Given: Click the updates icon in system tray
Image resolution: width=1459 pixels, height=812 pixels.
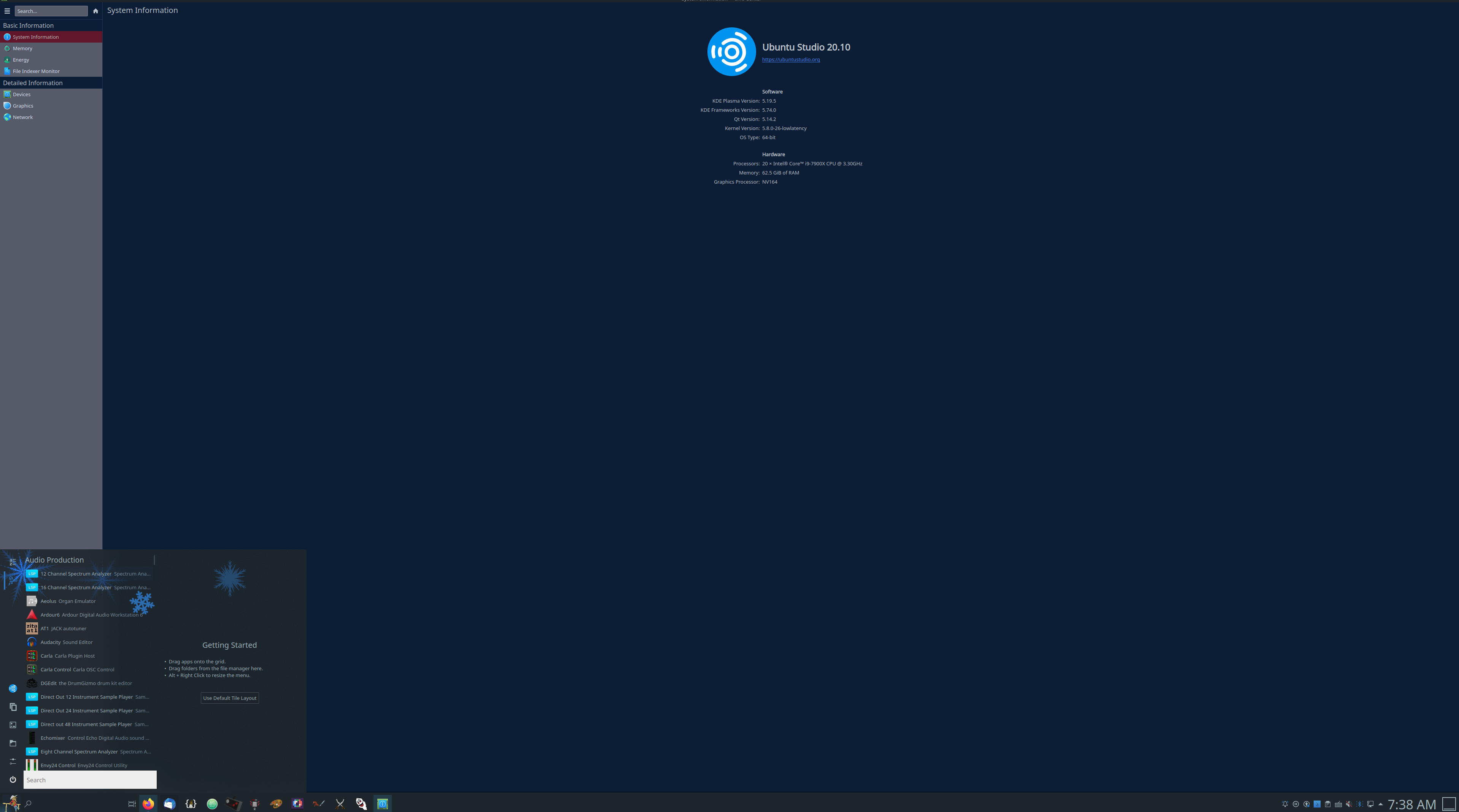Looking at the screenshot, I should click(1306, 804).
